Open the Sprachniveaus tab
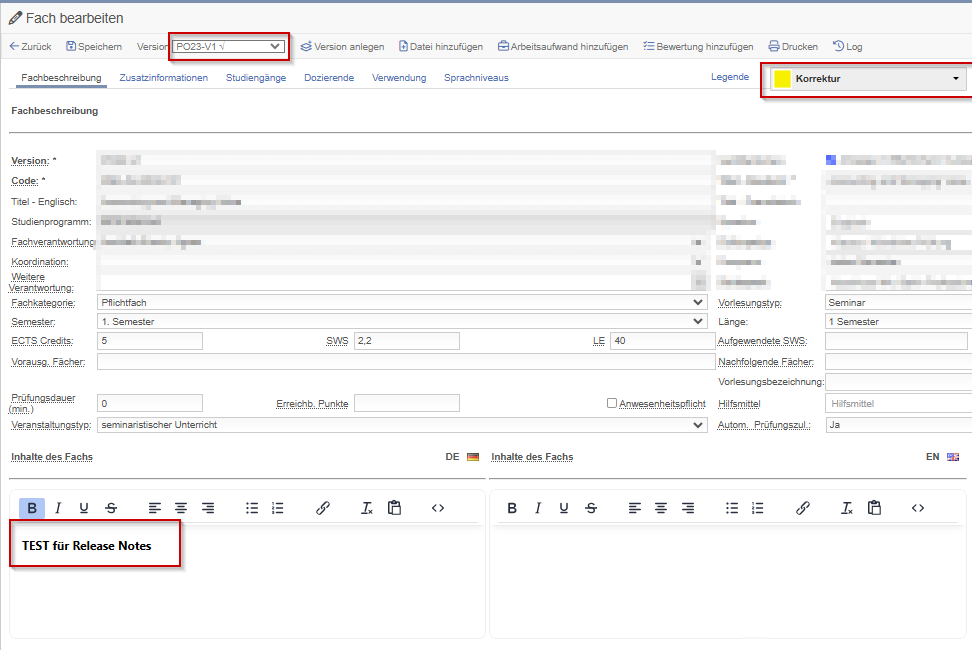Image resolution: width=972 pixels, height=650 pixels. [476, 77]
